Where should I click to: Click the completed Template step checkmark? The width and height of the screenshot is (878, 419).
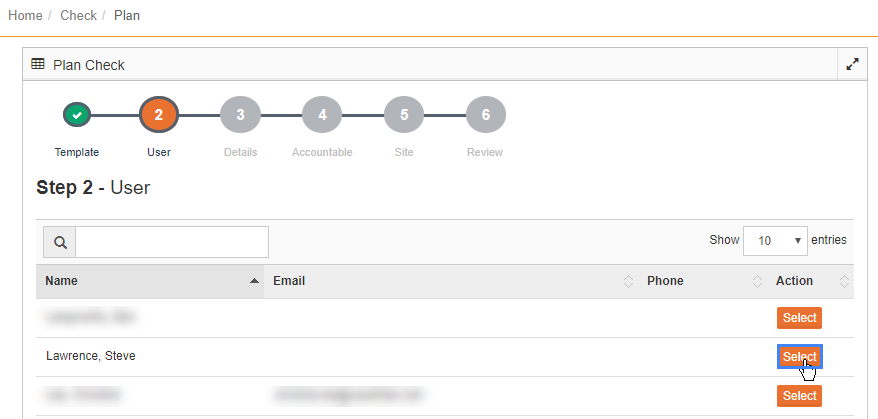coord(77,115)
